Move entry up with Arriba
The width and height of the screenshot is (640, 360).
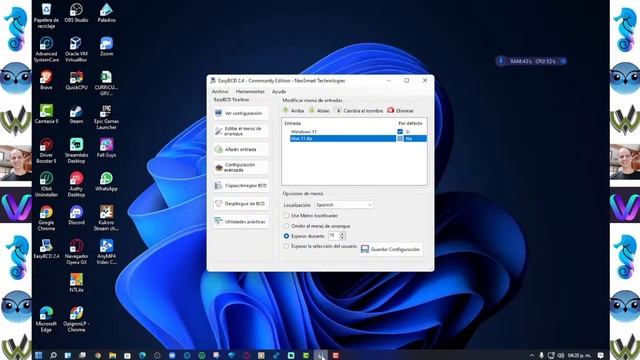(x=293, y=111)
